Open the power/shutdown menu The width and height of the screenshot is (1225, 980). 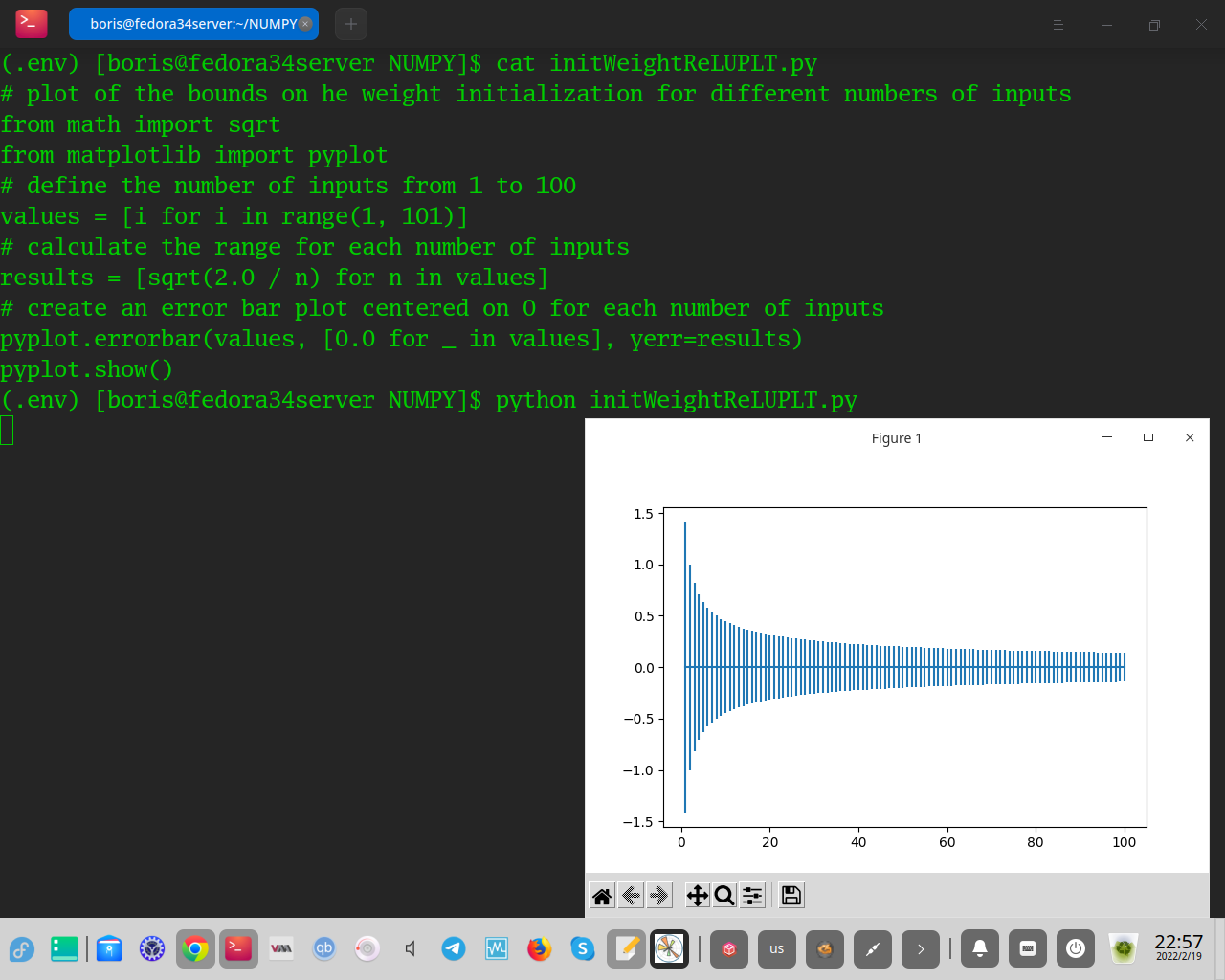(x=1076, y=948)
